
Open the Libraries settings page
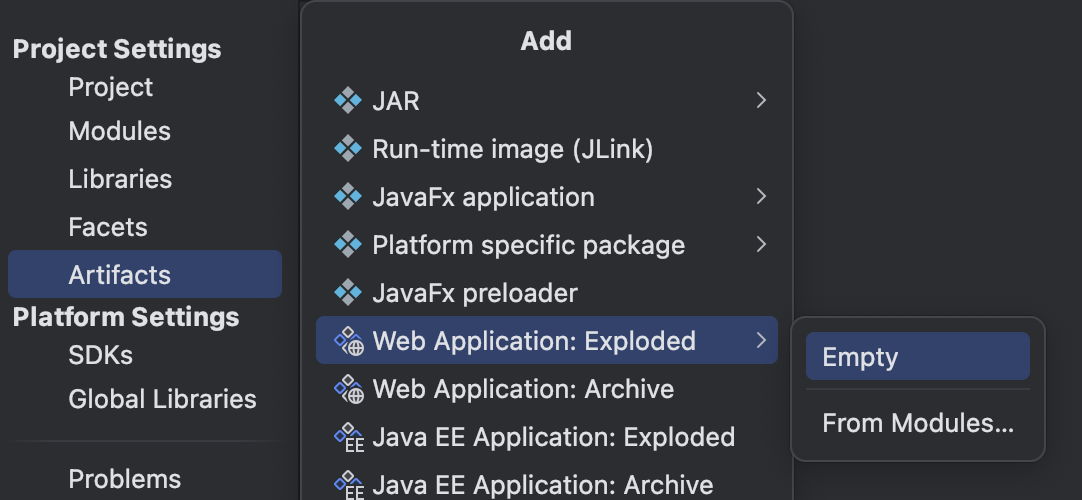pos(120,179)
